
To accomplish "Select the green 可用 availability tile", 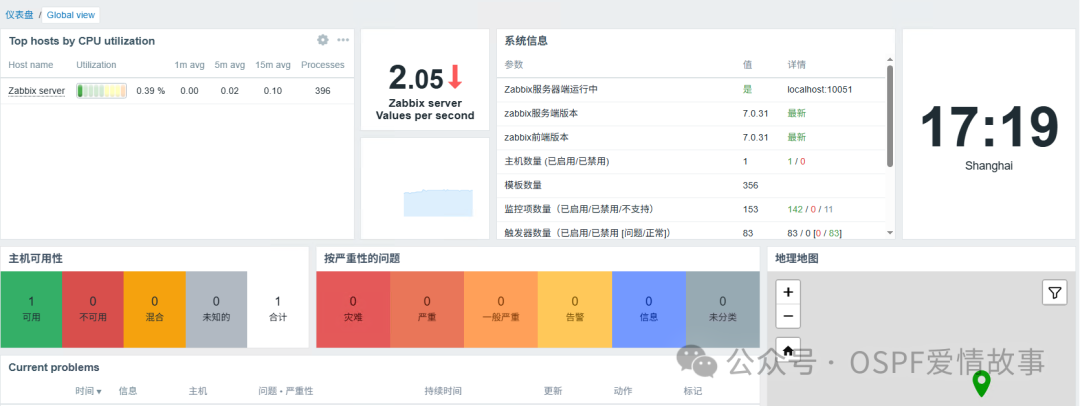I will click(31, 309).
